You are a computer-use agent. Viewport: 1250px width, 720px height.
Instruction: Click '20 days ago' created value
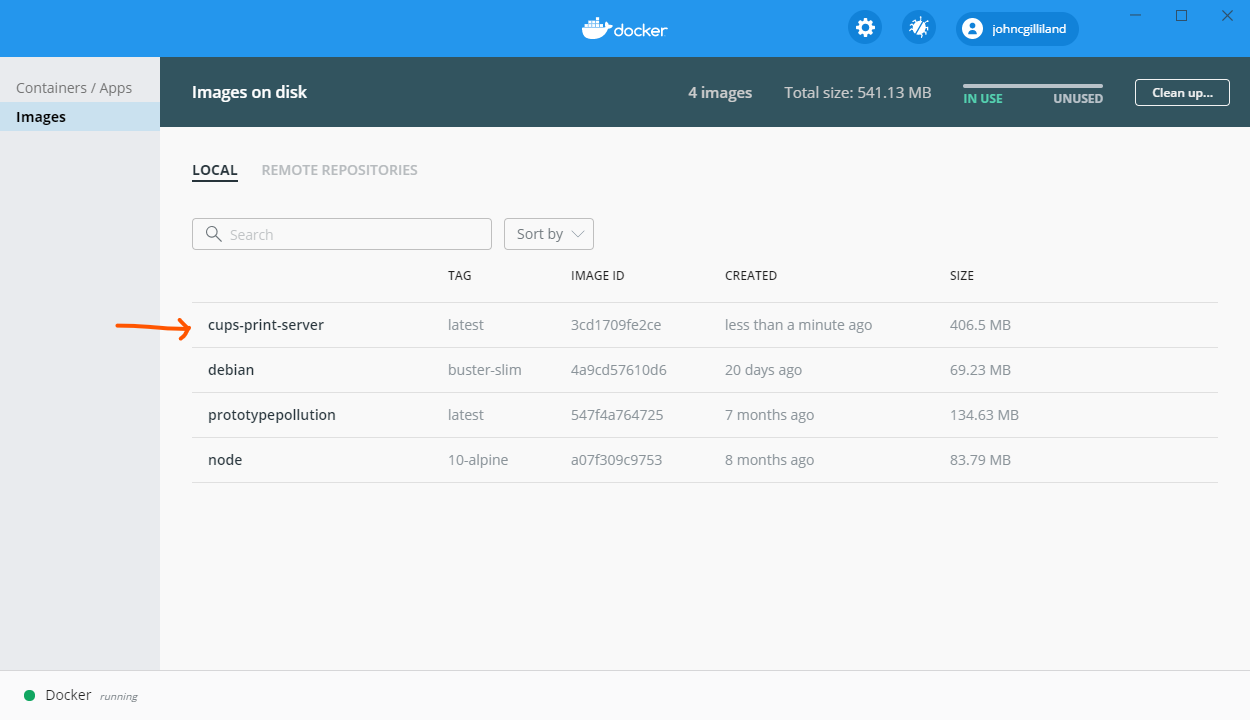[x=764, y=370]
